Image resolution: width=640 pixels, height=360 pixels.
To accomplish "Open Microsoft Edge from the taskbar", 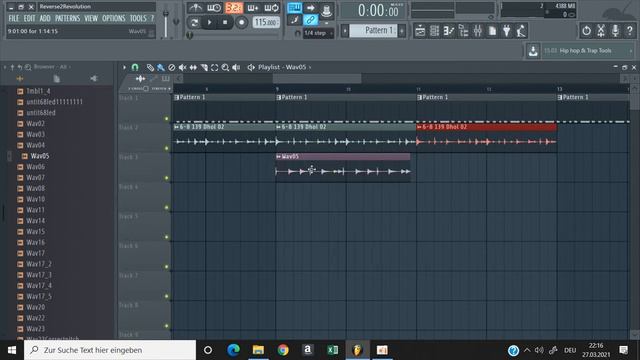I will [x=233, y=350].
